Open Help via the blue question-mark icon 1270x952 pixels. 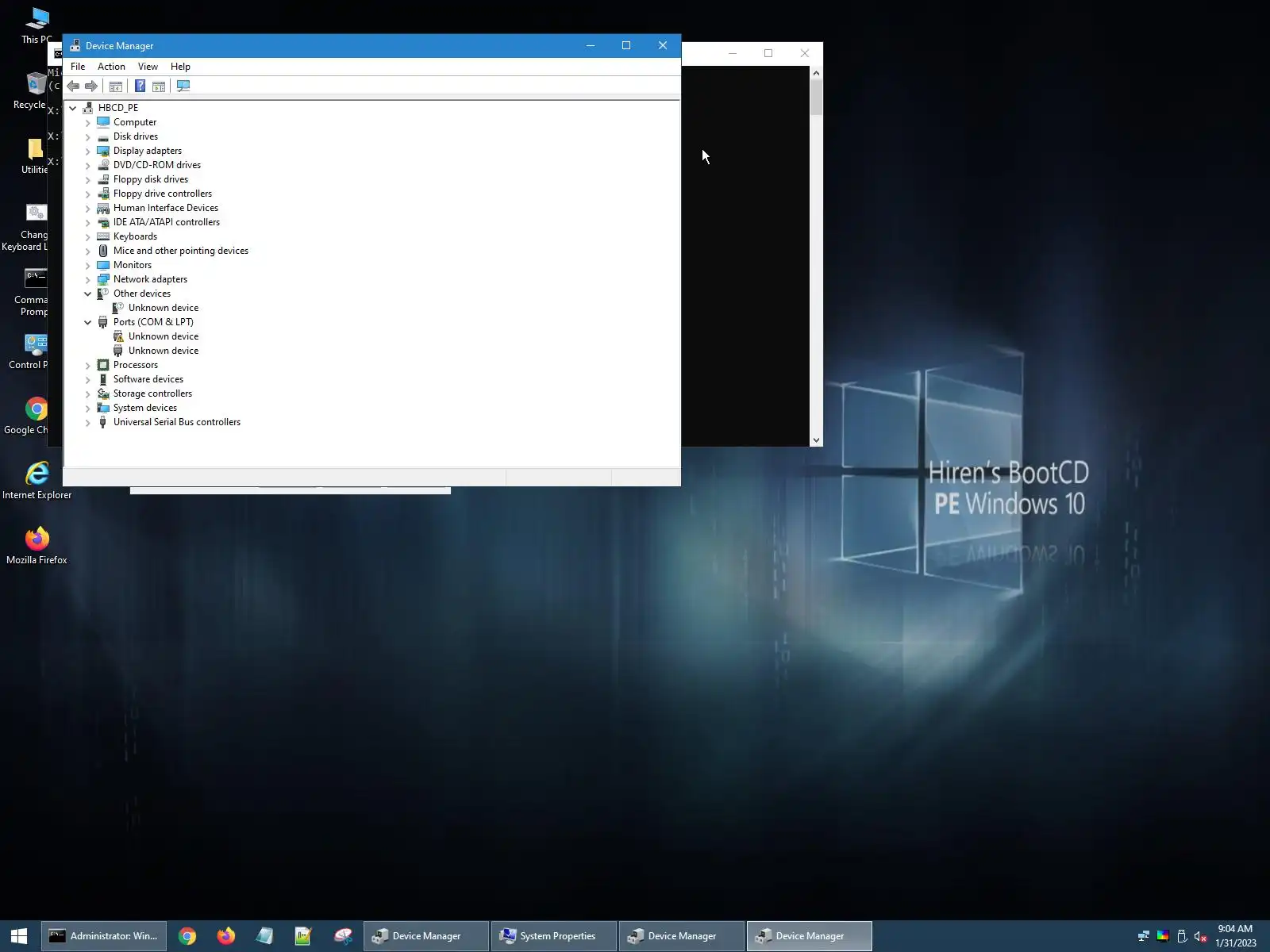140,86
